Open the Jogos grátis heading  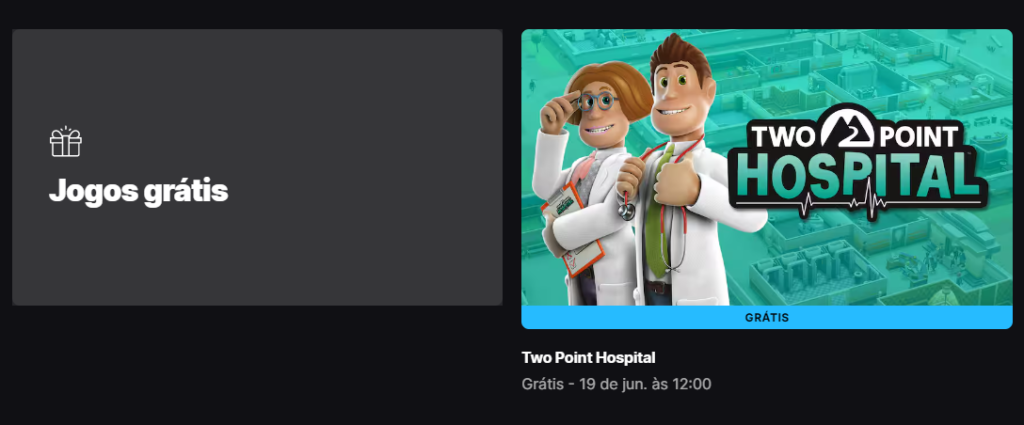[138, 191]
